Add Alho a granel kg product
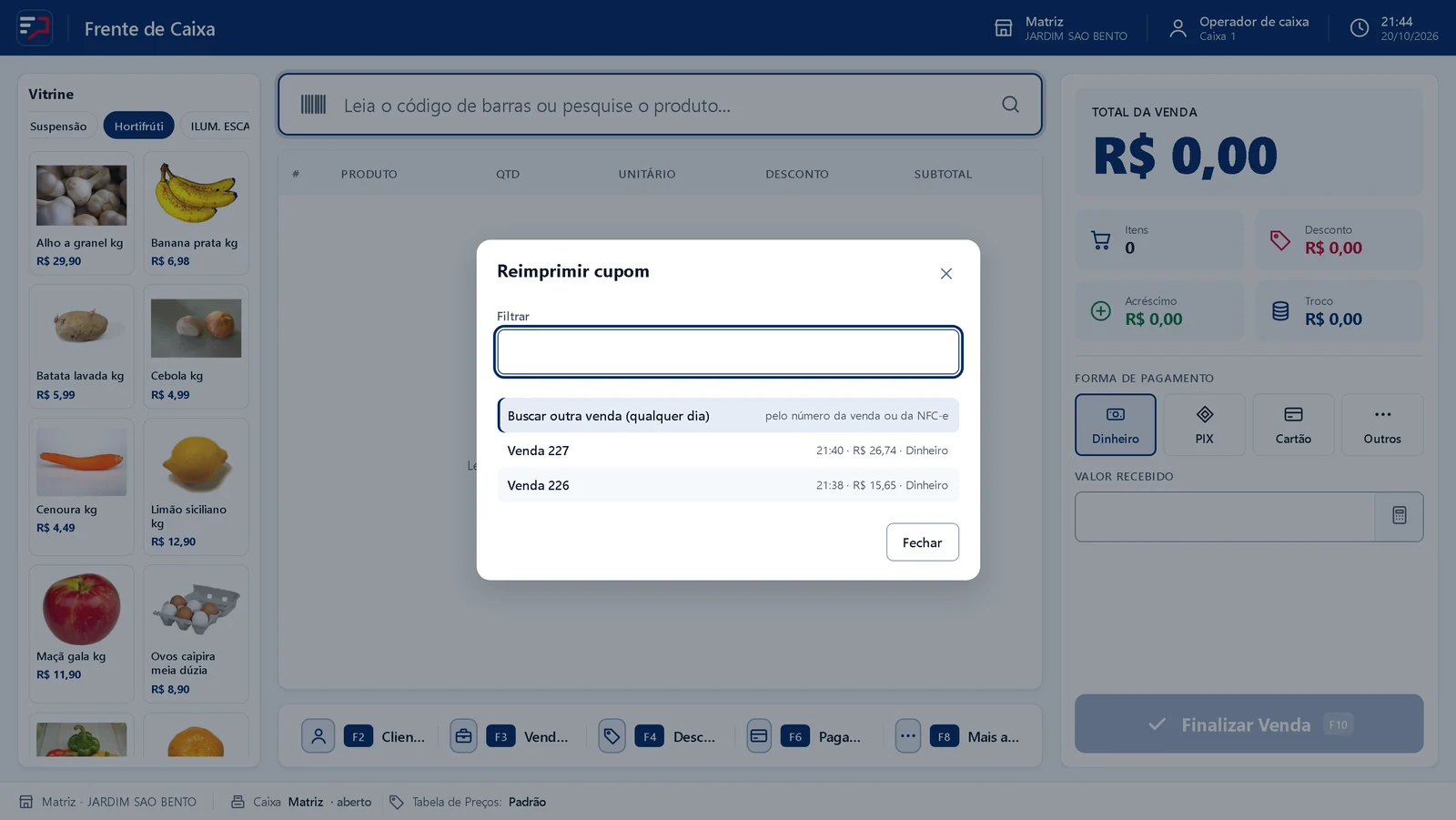This screenshot has height=820, width=1456. pos(81,214)
